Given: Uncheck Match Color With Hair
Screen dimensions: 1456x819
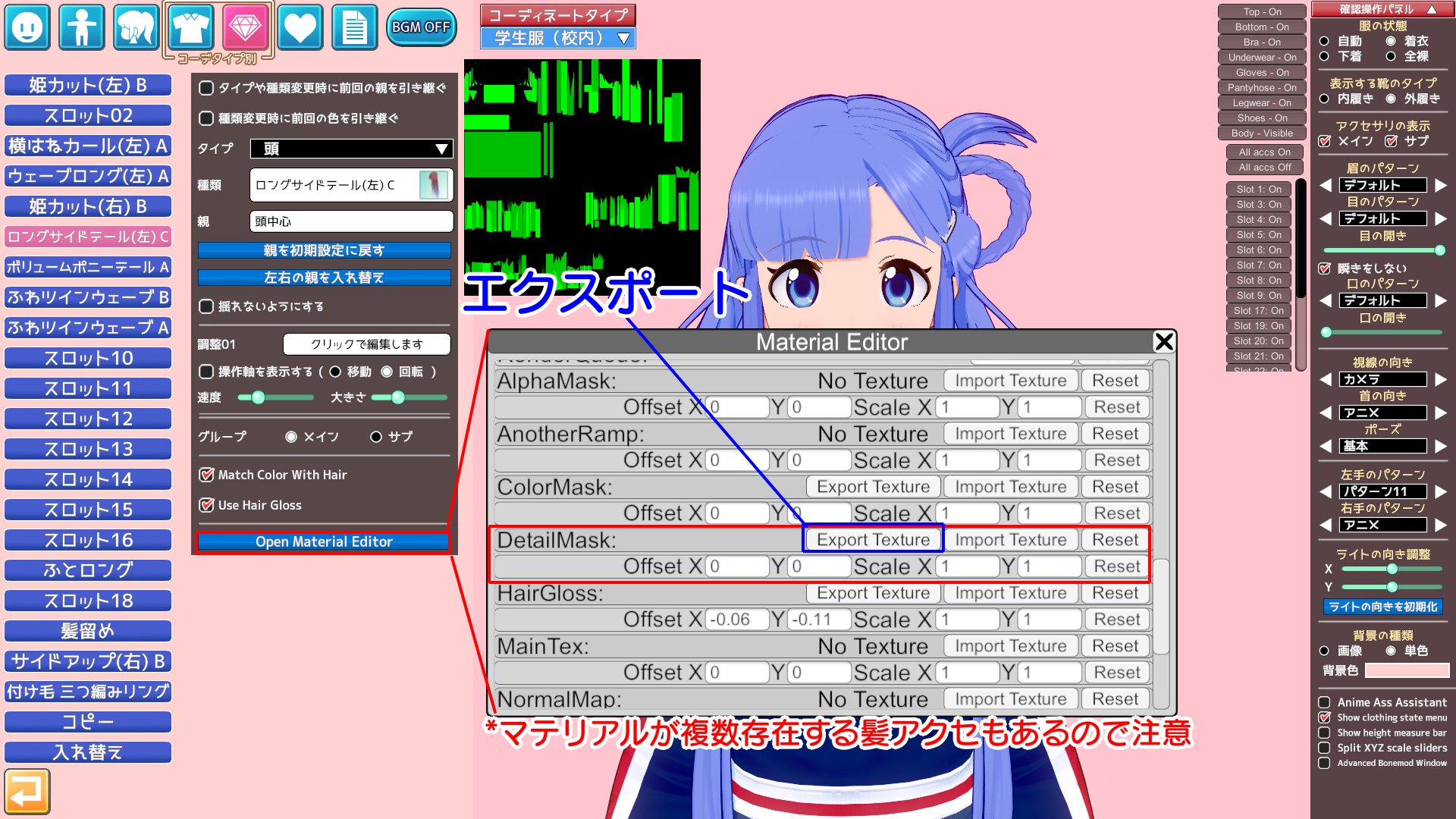Looking at the screenshot, I should click(x=206, y=475).
